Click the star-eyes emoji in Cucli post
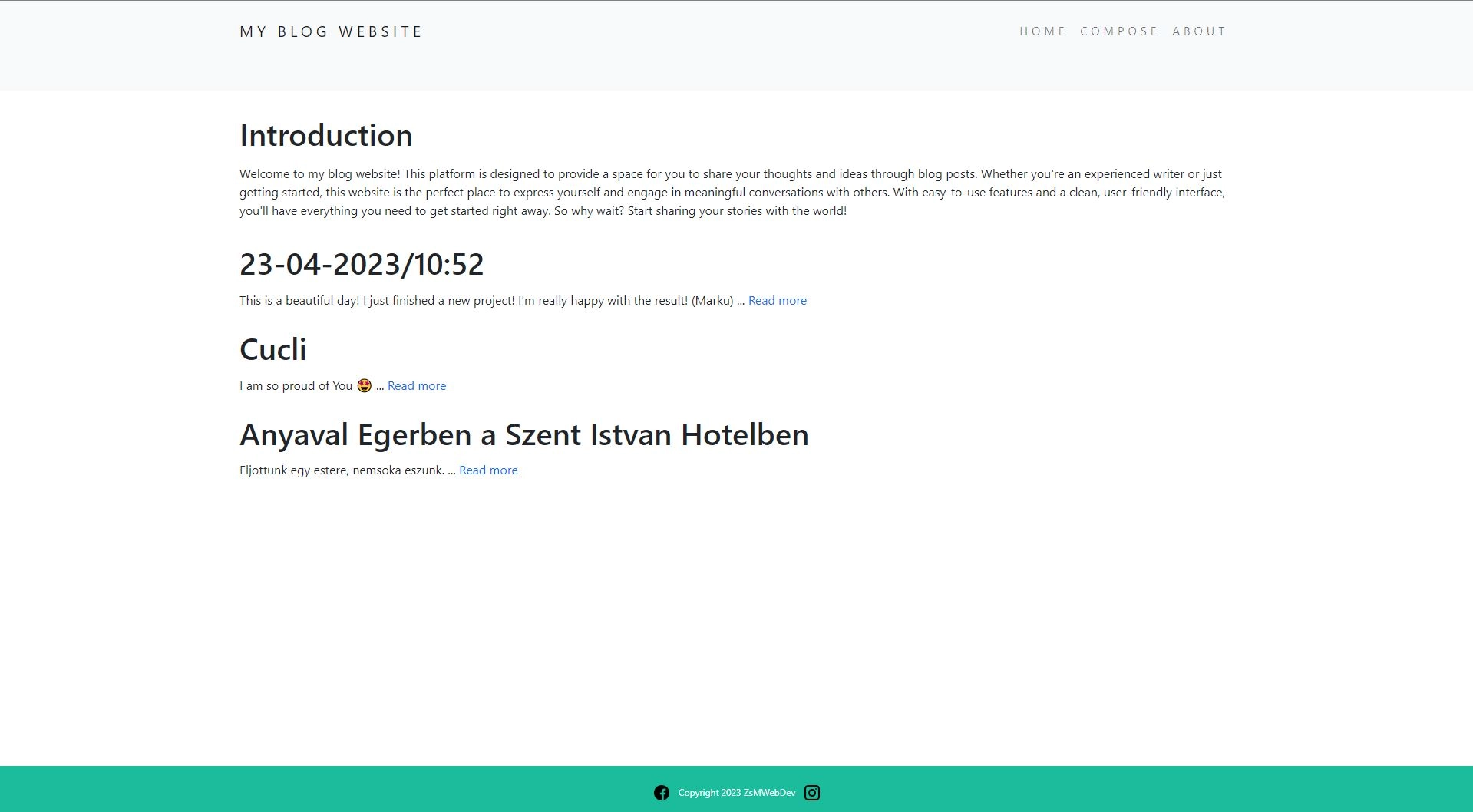 [364, 385]
